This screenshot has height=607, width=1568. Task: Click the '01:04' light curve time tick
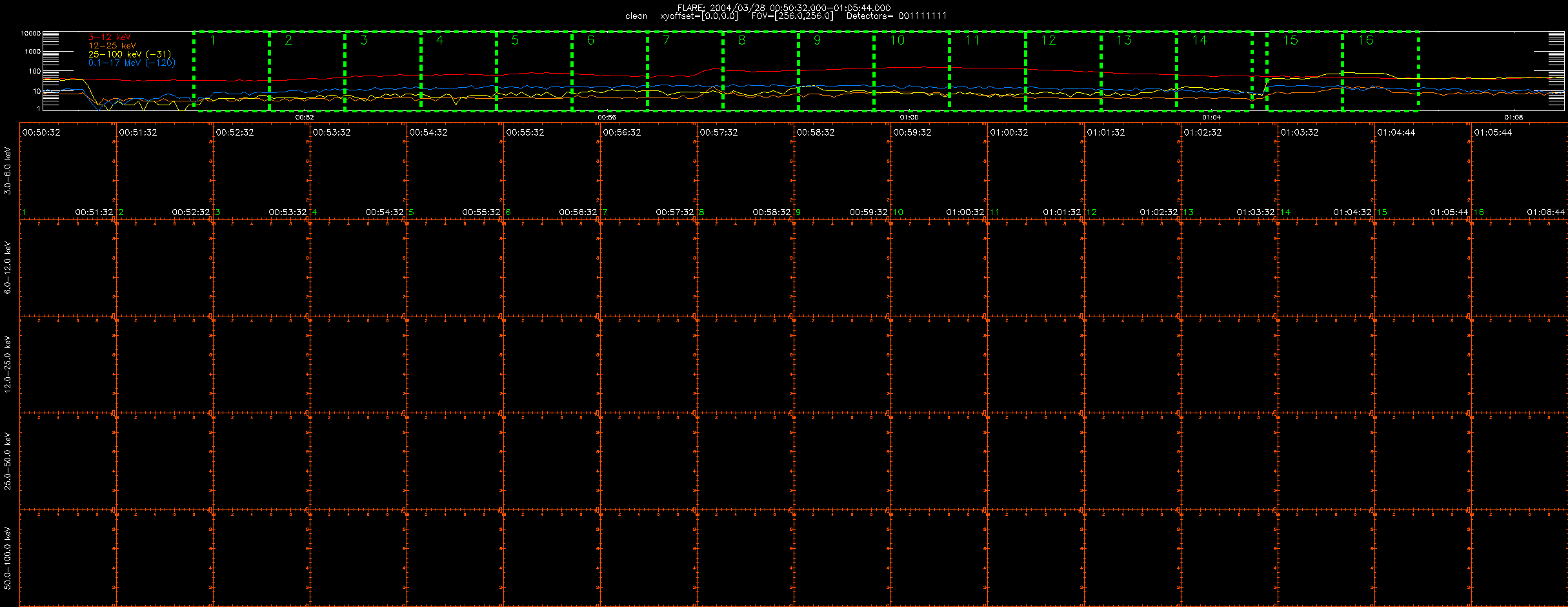(1211, 118)
